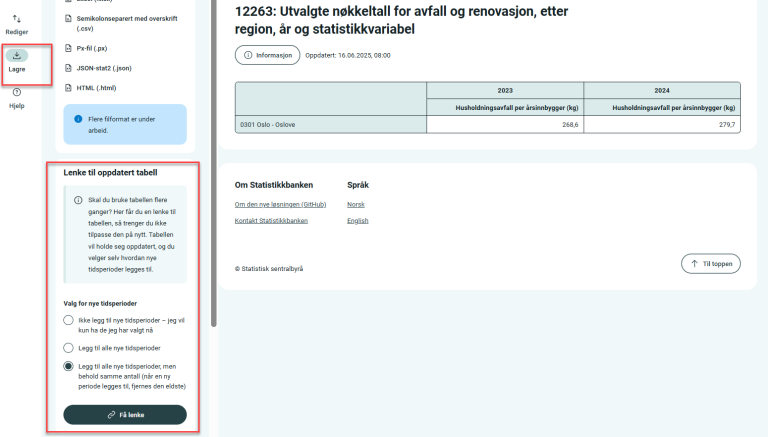Image resolution: width=768 pixels, height=437 pixels.
Task: Click the table title heading 12263
Action: [401, 20]
